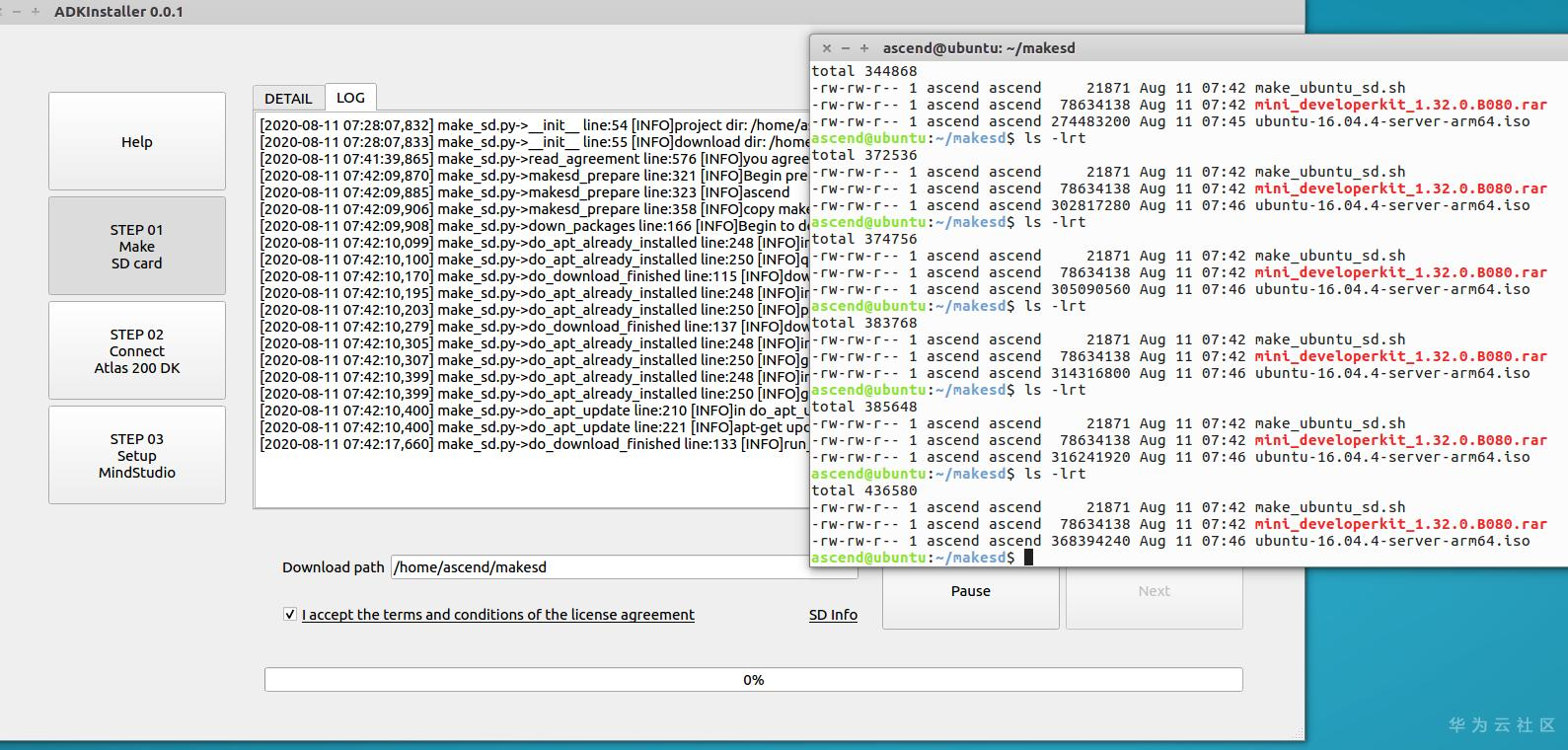Image resolution: width=1568 pixels, height=750 pixels.
Task: Select the read_agreement line:576 log entry
Action: pos(534,159)
